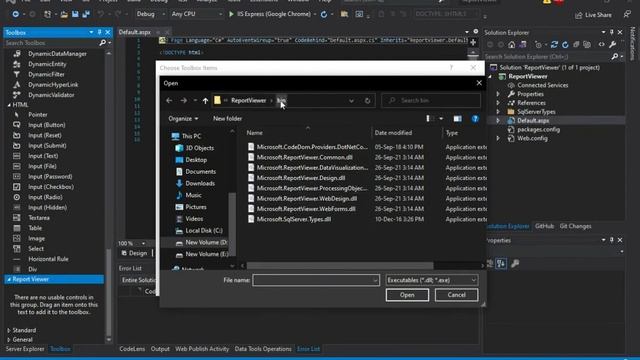Open the Output tab at the bottom
The image size is (640, 360).
pos(160,349)
